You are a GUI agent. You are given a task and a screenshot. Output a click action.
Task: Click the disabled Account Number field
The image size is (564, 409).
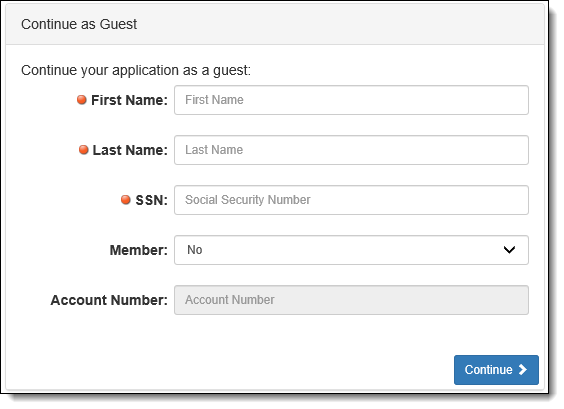tap(351, 300)
